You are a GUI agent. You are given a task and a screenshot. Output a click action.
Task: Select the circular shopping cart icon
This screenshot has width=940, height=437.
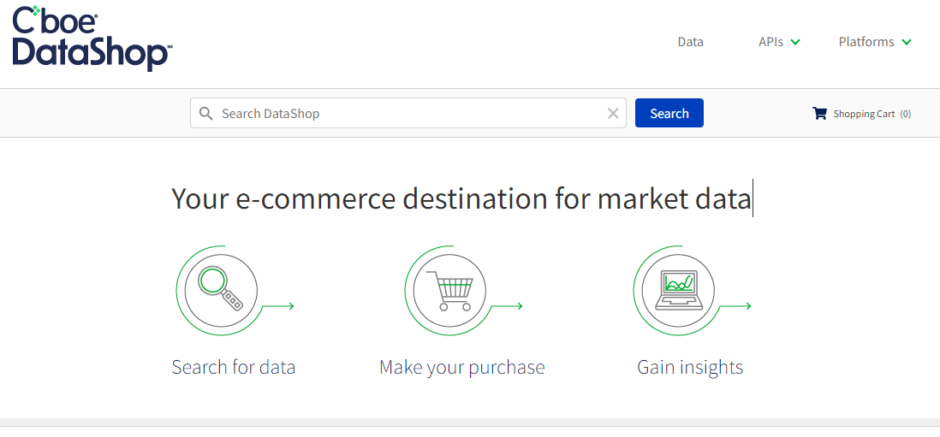pos(449,290)
